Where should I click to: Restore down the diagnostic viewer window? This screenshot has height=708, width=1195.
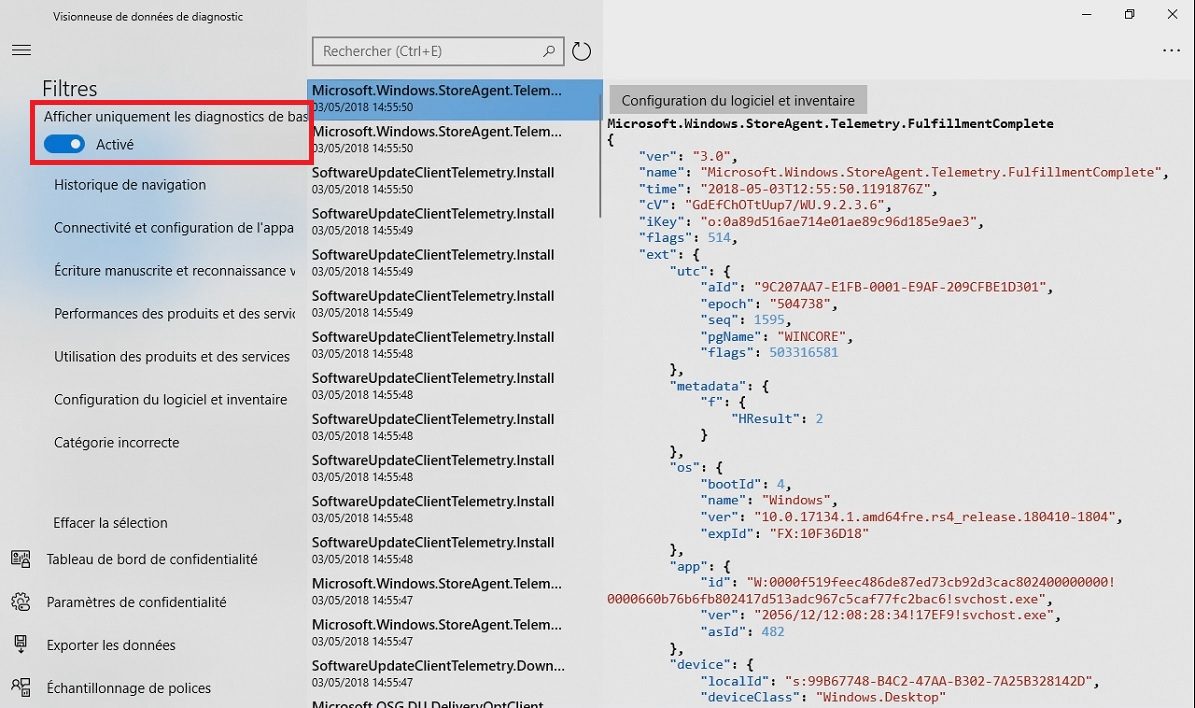[x=1129, y=14]
